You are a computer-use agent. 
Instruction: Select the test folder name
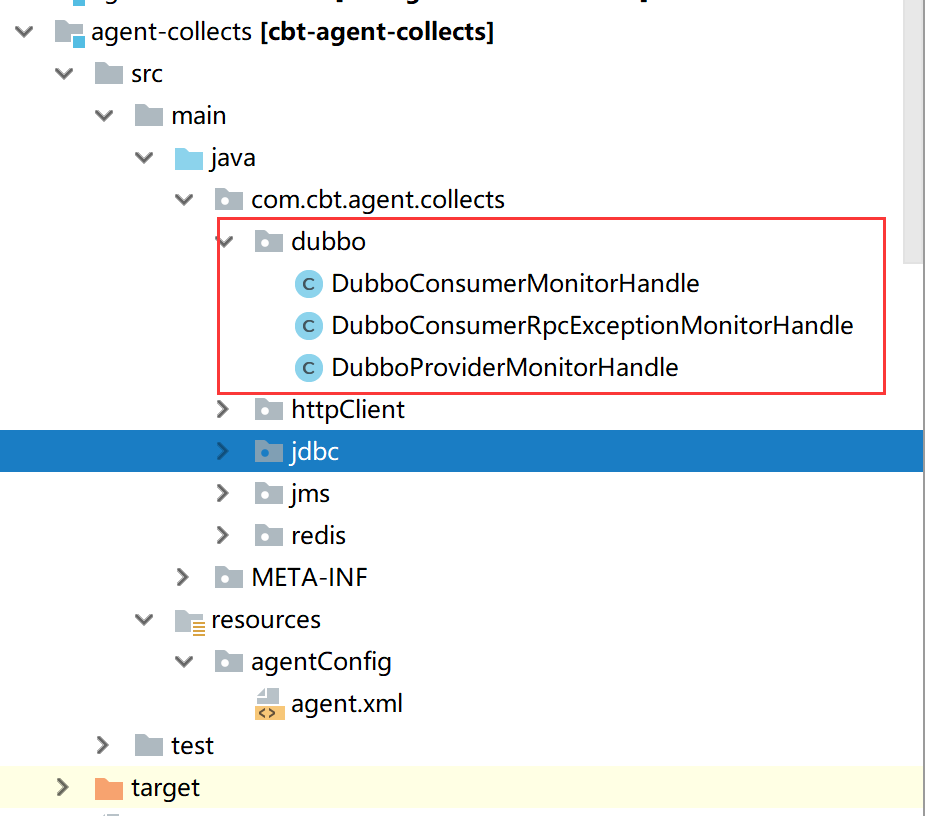tap(192, 746)
